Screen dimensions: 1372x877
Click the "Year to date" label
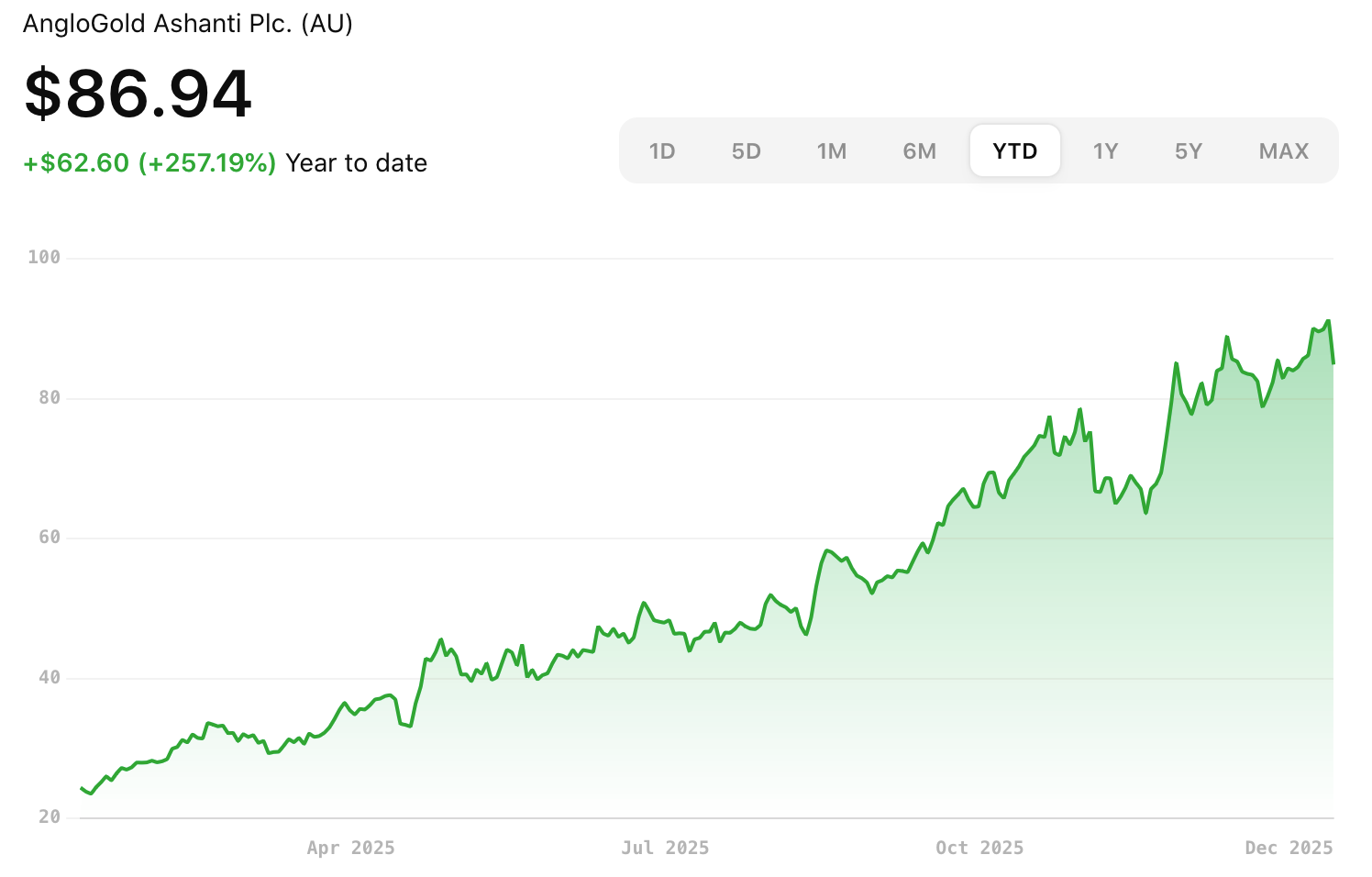click(x=356, y=163)
